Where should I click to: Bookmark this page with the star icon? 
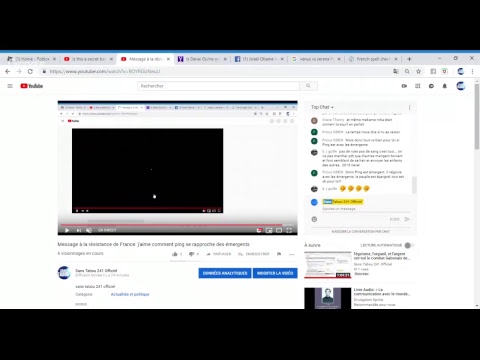[x=419, y=71]
